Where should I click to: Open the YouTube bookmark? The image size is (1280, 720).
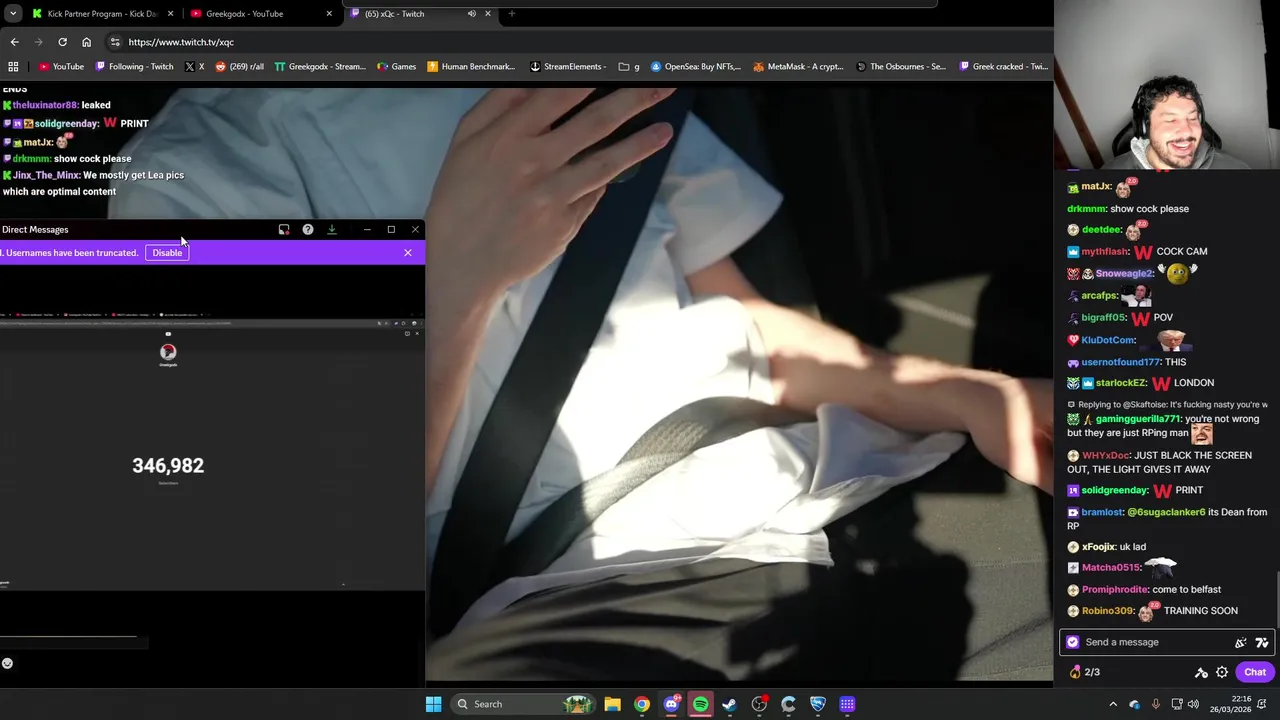tap(61, 67)
